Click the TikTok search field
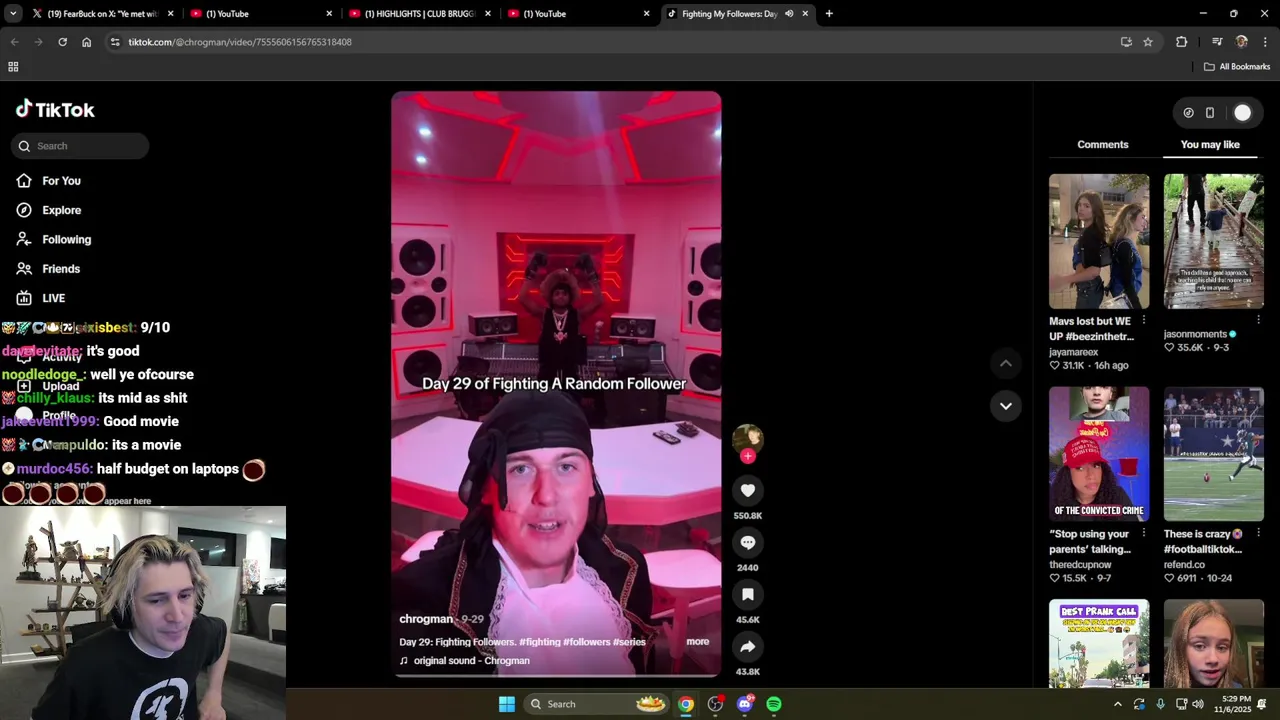The height and width of the screenshot is (720, 1280). 81,146
